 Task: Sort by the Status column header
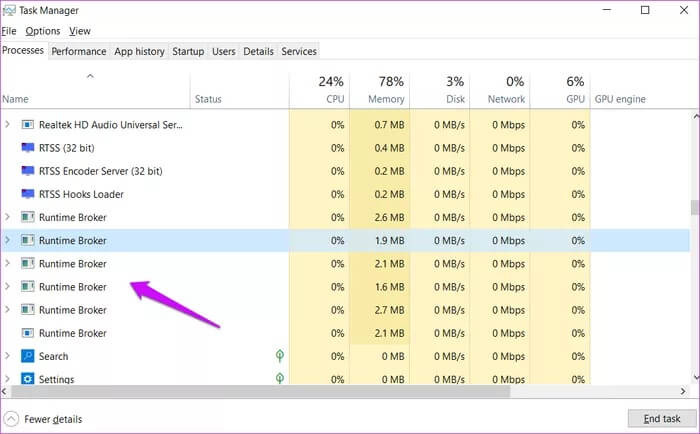coord(240,91)
